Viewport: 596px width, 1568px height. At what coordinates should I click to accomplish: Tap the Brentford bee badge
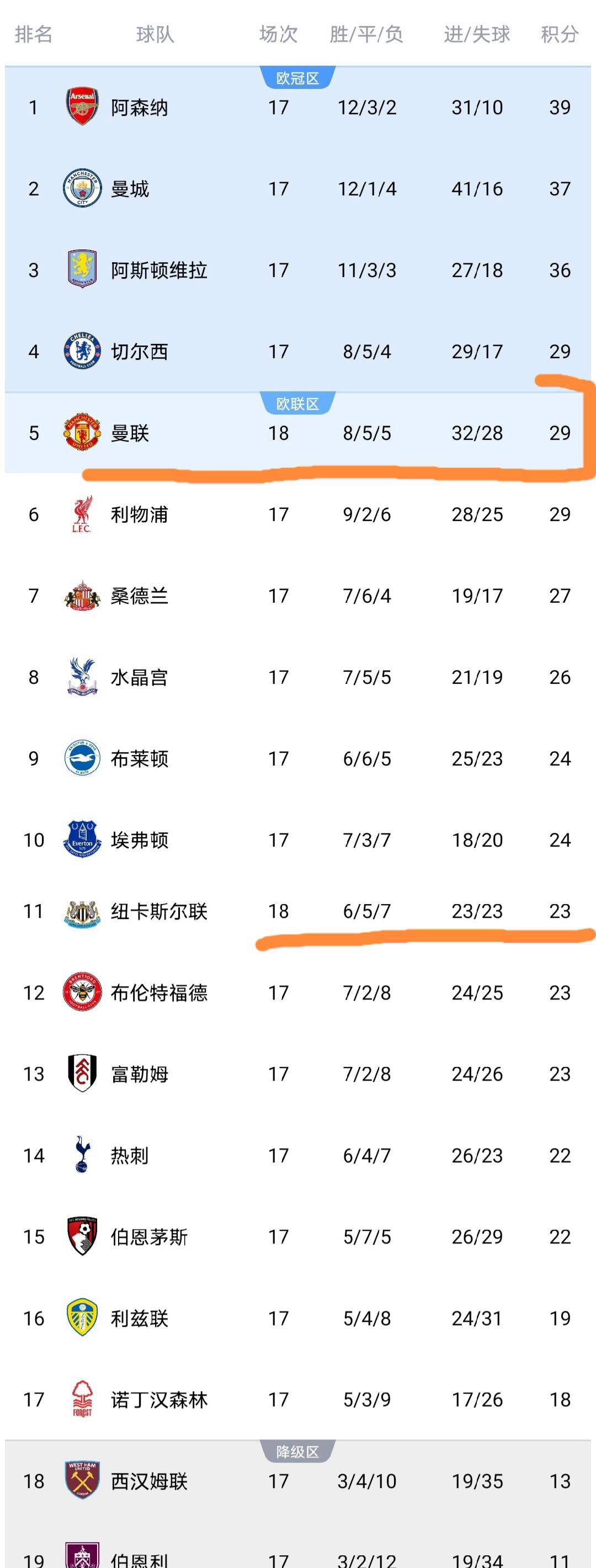(82, 992)
